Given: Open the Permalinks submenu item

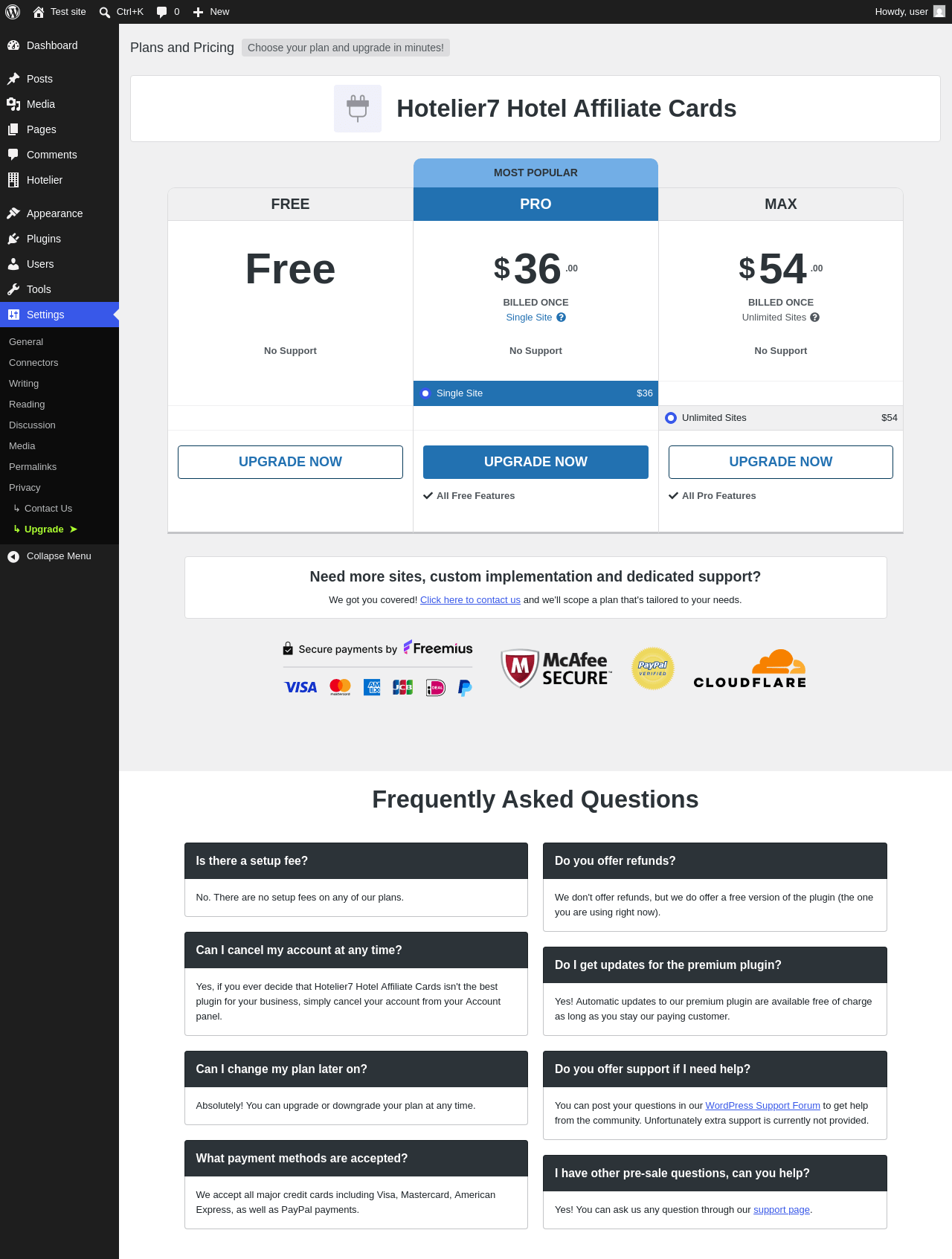Looking at the screenshot, I should click(x=33, y=467).
